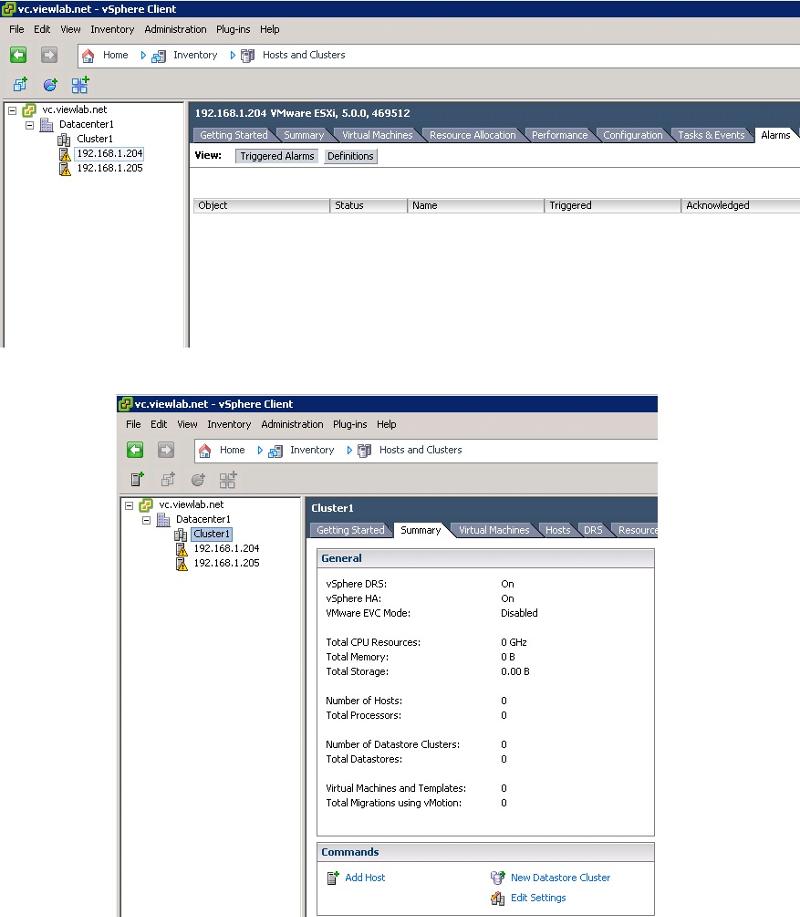Screen dimensions: 800x917
Task: Click the breadcrumb arrow before Inventory in the Cluster1 window
Action: tap(260, 450)
